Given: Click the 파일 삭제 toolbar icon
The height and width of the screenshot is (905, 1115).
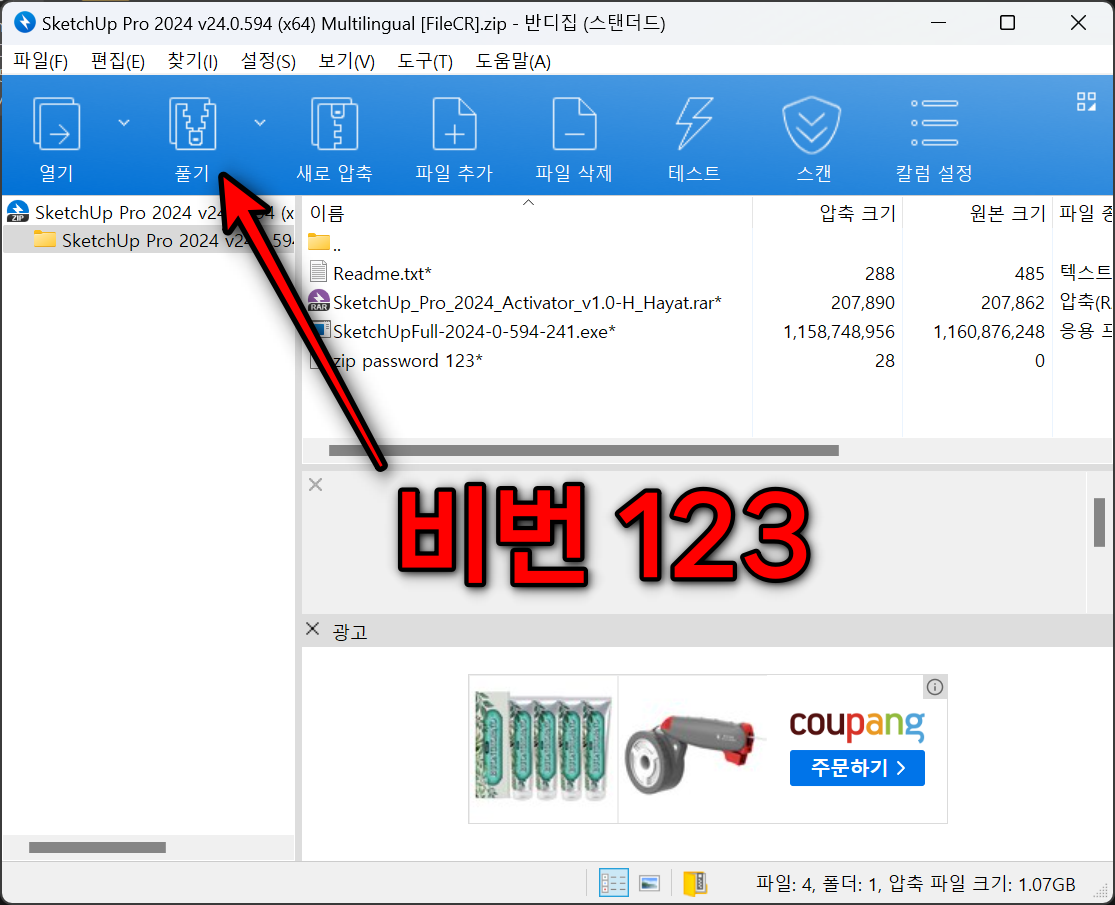Looking at the screenshot, I should [x=575, y=124].
